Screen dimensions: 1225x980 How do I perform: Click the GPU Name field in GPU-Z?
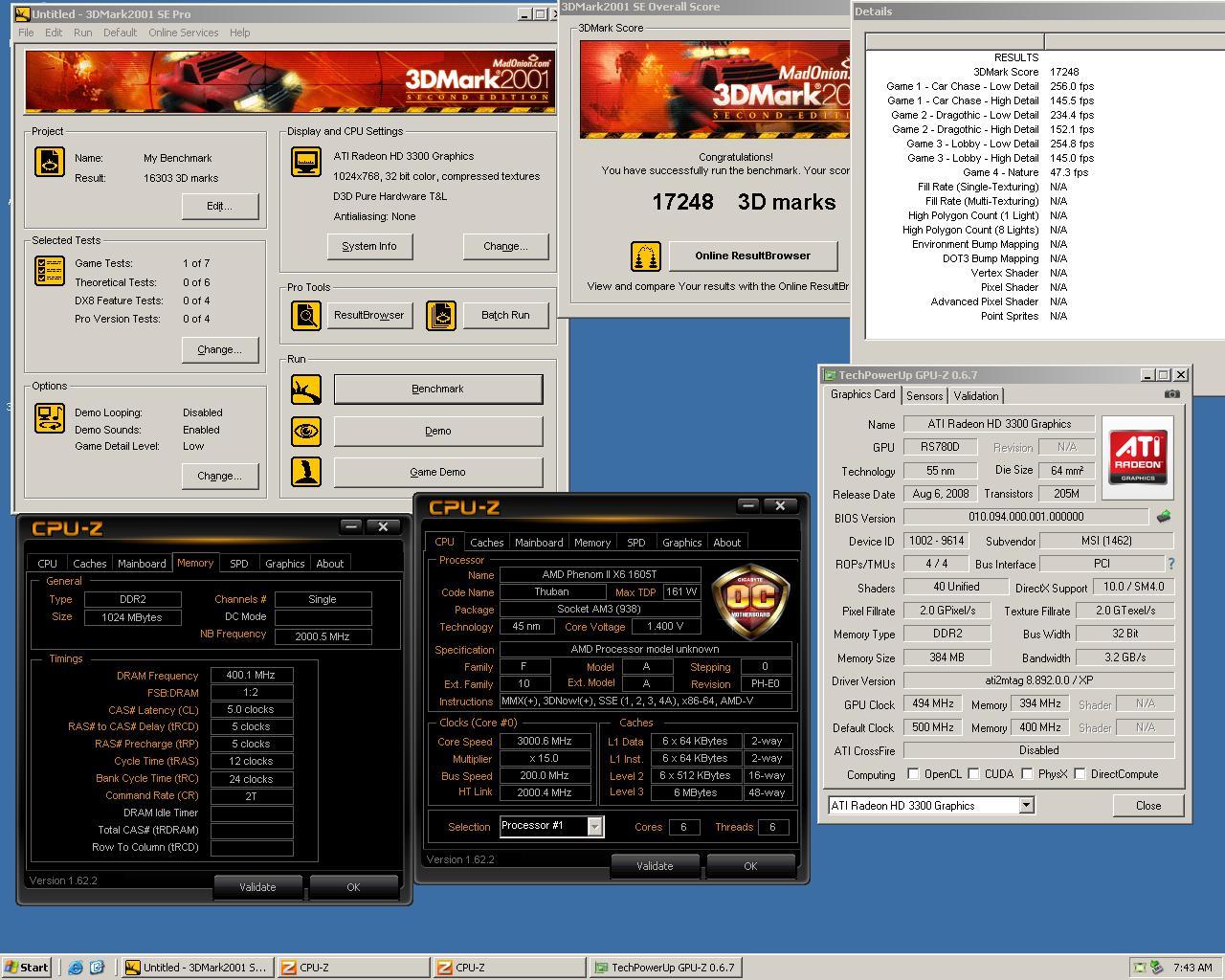coord(999,424)
